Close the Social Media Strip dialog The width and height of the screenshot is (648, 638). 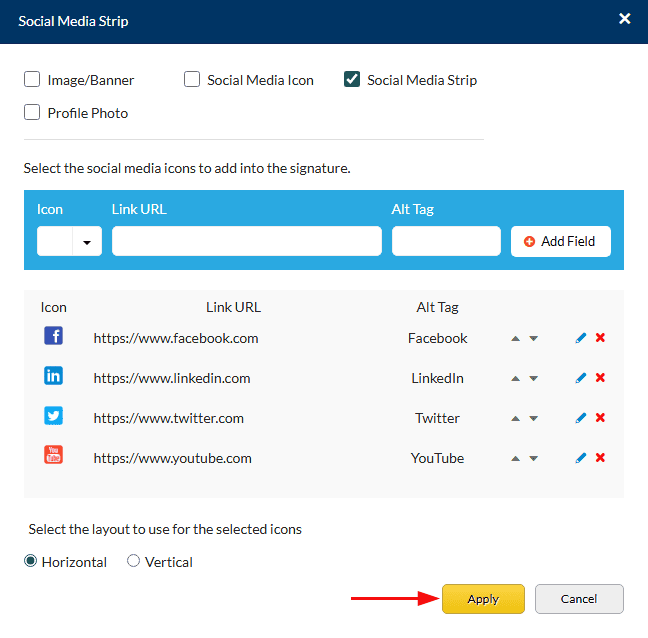625,19
